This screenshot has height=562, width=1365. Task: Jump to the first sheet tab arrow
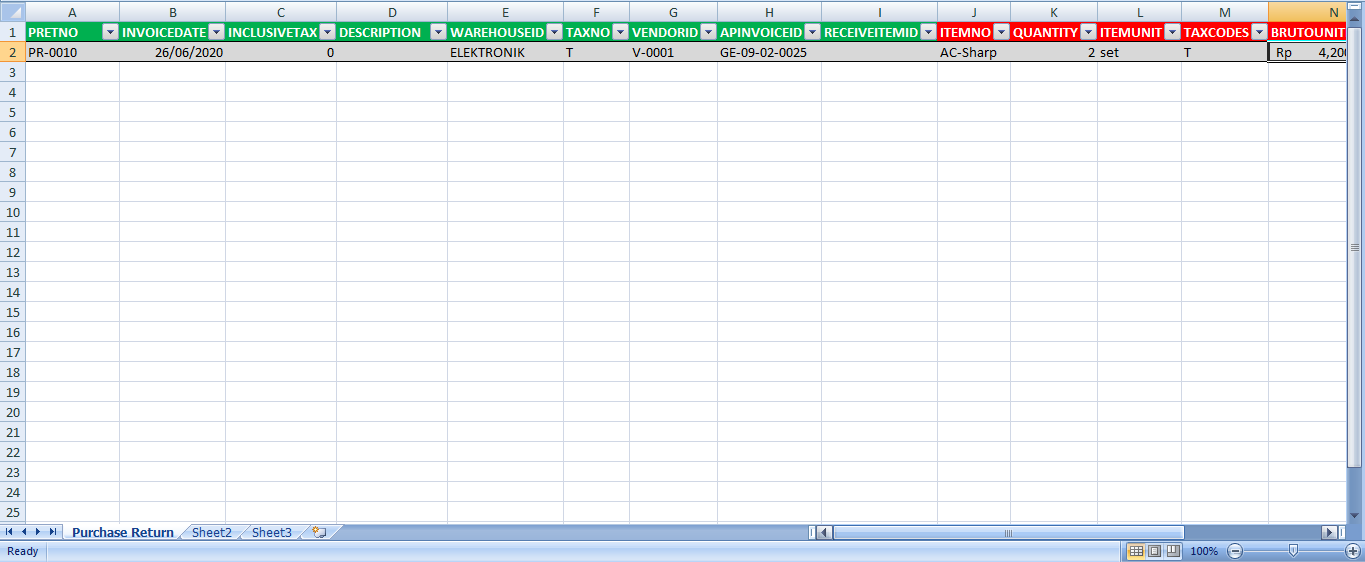pyautogui.click(x=9, y=532)
